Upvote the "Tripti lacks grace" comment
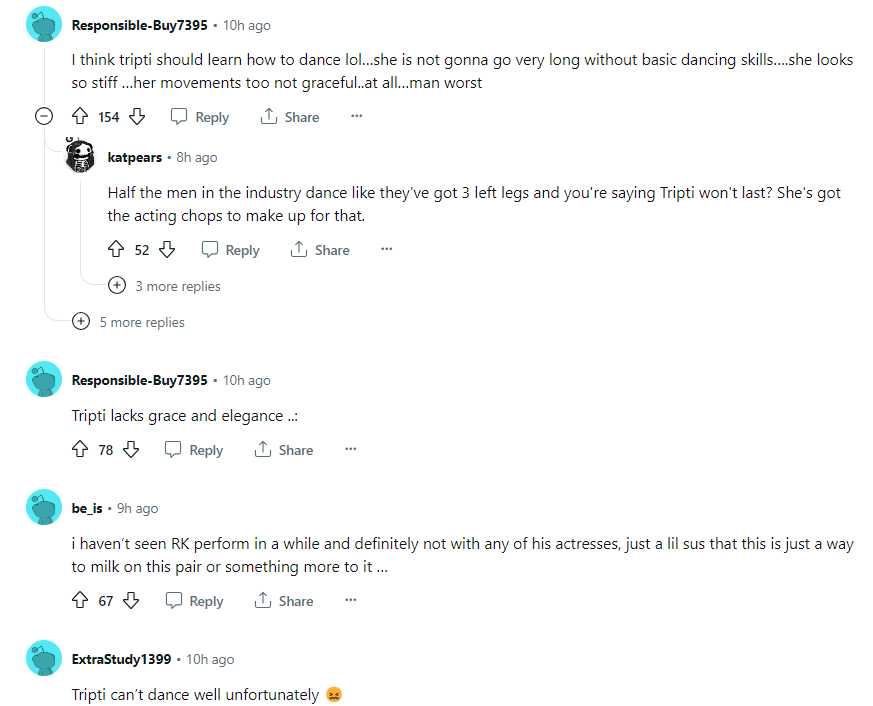 point(80,450)
